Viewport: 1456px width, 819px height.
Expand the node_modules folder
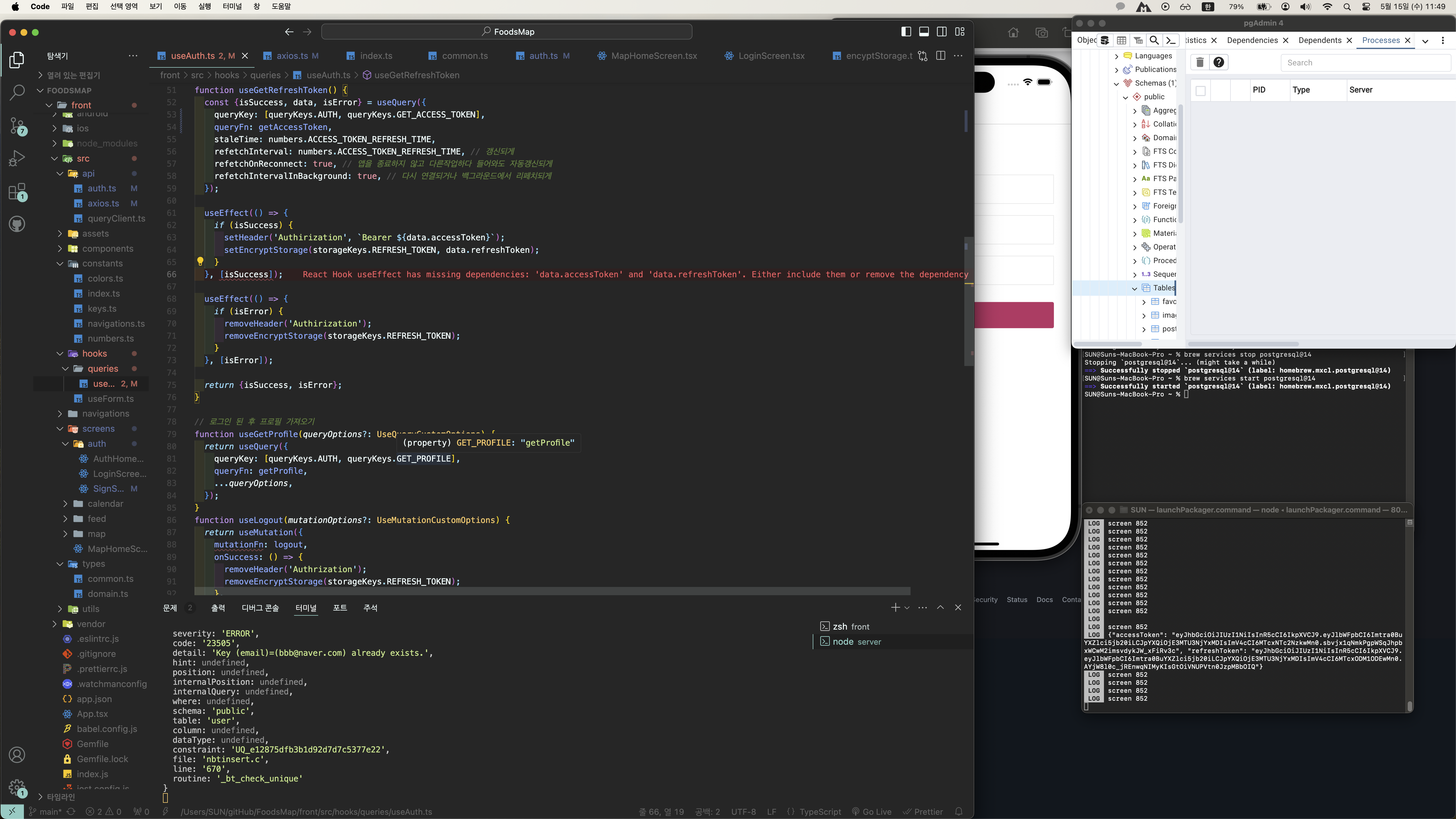tap(55, 144)
